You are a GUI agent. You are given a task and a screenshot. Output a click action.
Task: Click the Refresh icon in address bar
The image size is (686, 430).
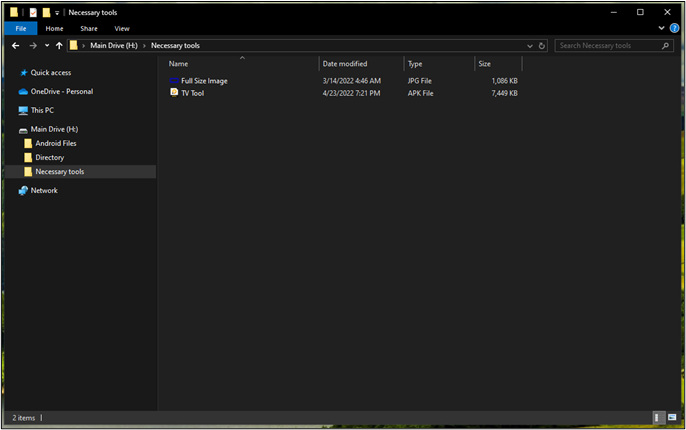542,46
